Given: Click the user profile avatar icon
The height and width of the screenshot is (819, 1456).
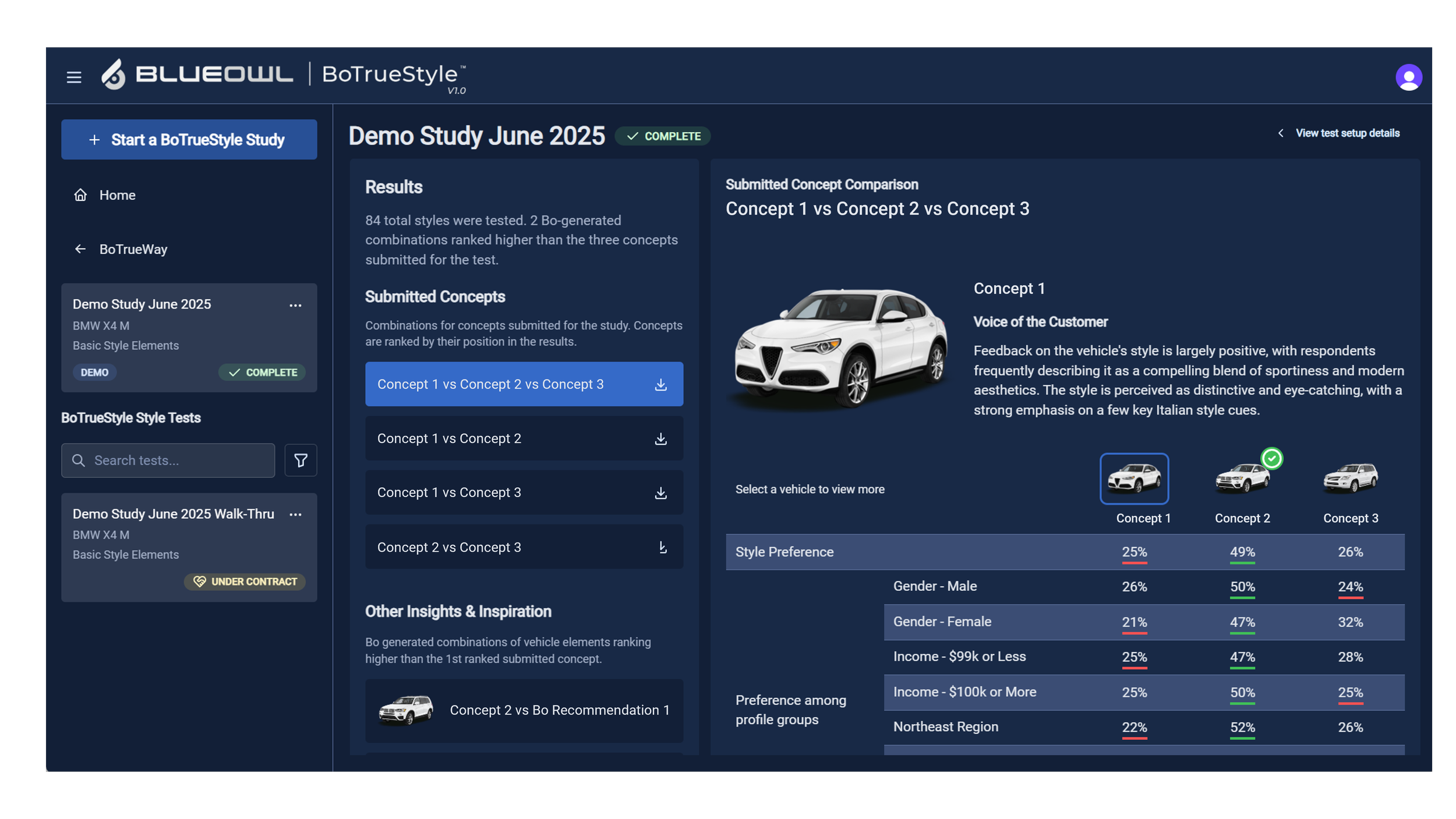Looking at the screenshot, I should [x=1408, y=77].
